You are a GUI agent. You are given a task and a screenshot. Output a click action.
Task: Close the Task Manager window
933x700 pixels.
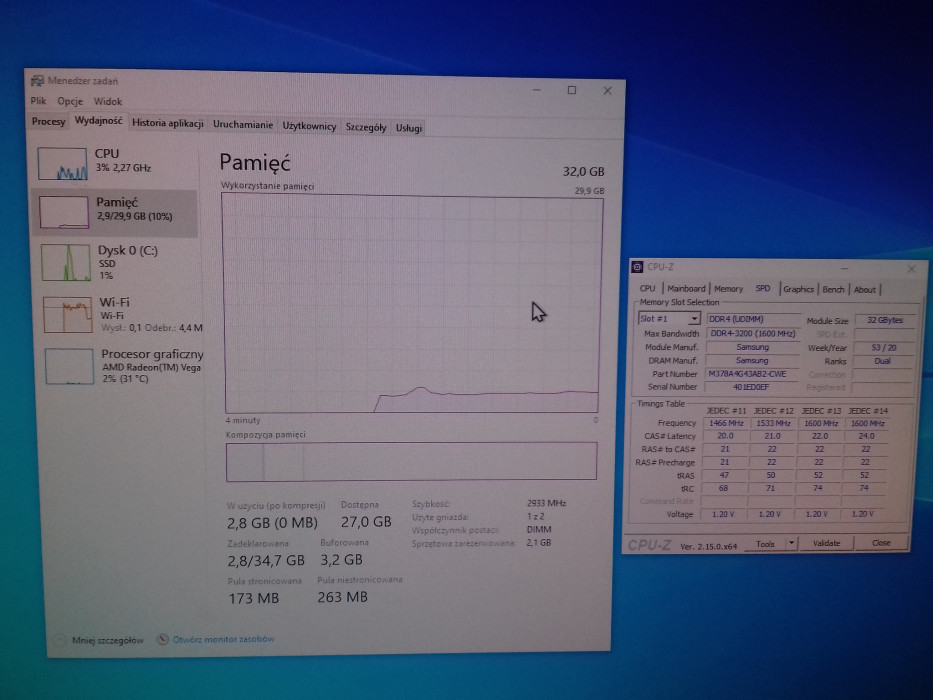click(608, 90)
